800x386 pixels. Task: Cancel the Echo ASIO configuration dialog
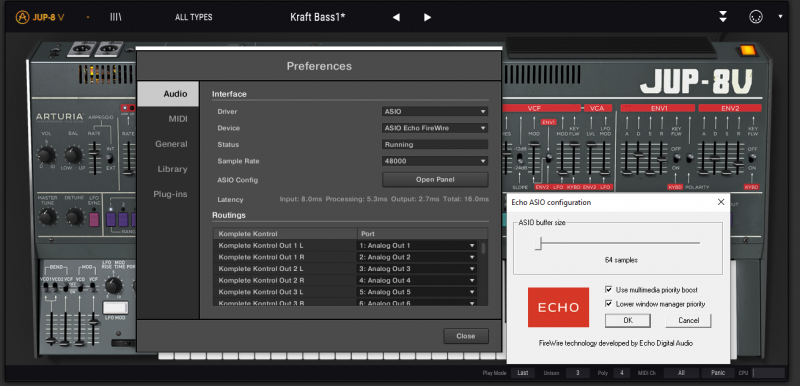[688, 321]
